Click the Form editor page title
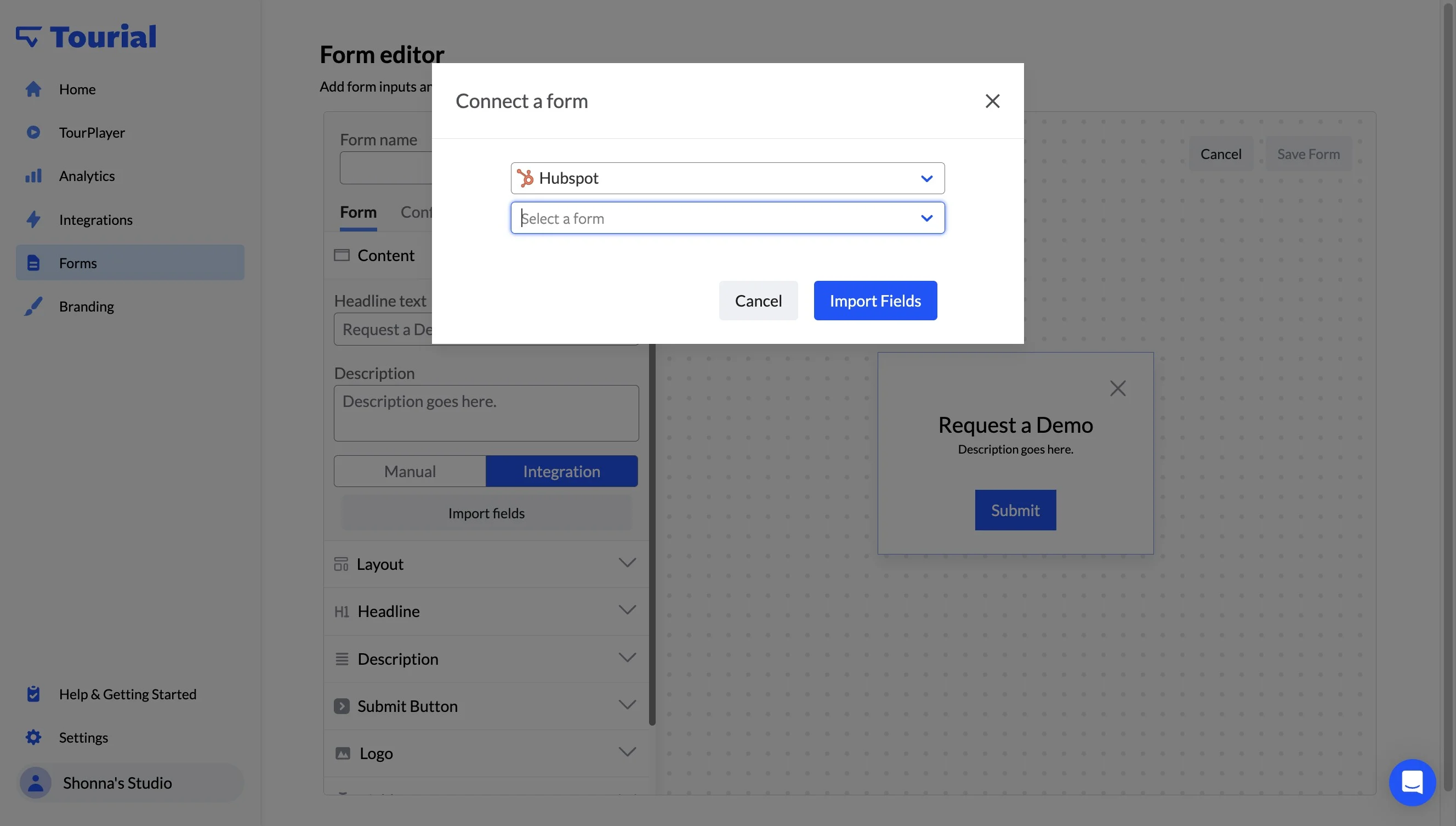Viewport: 1456px width, 826px height. (382, 54)
